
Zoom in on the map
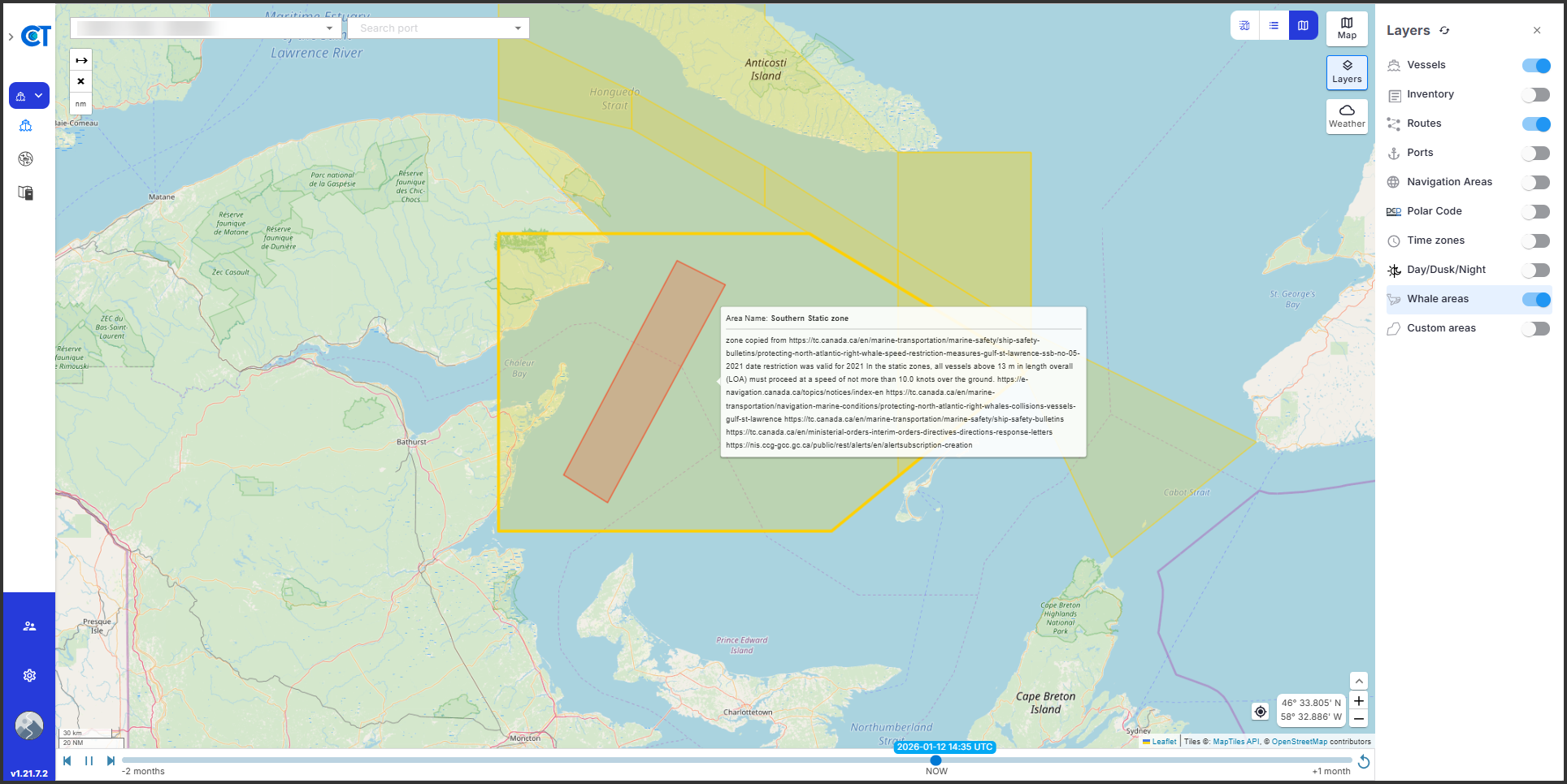1358,701
